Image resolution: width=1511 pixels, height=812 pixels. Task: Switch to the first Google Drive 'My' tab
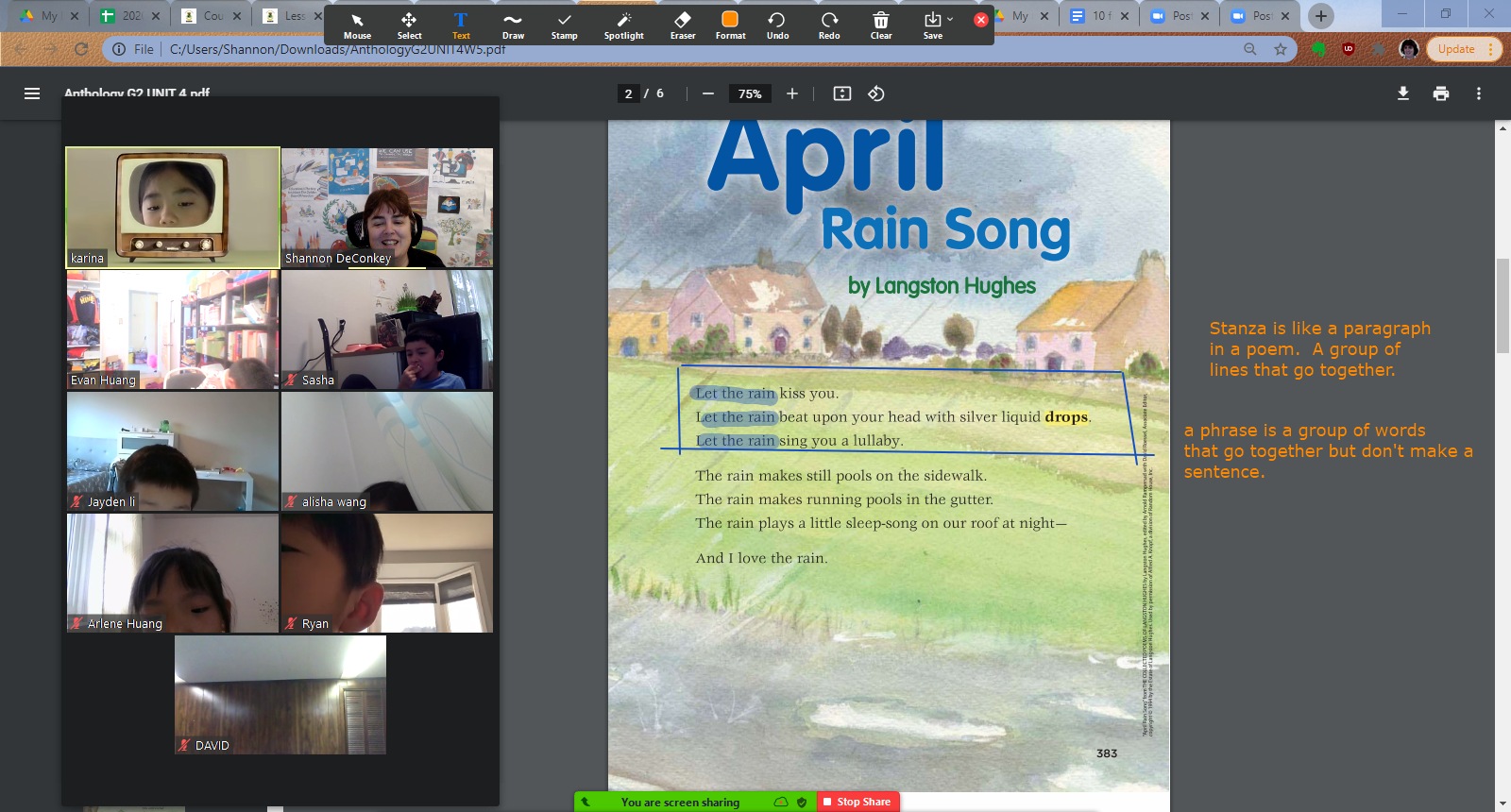[47, 16]
